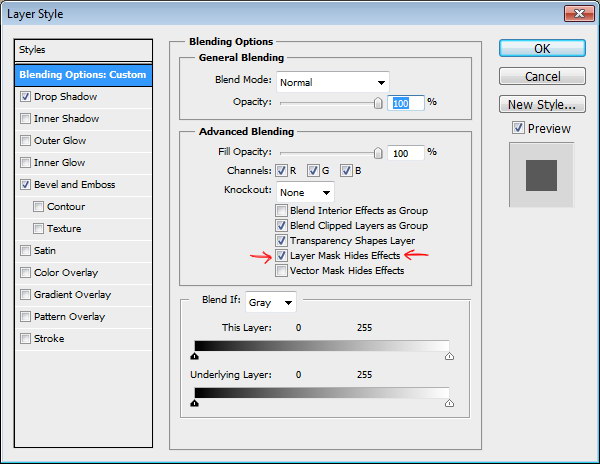
Task: Select Blending Options: Custom in list
Action: tap(84, 75)
